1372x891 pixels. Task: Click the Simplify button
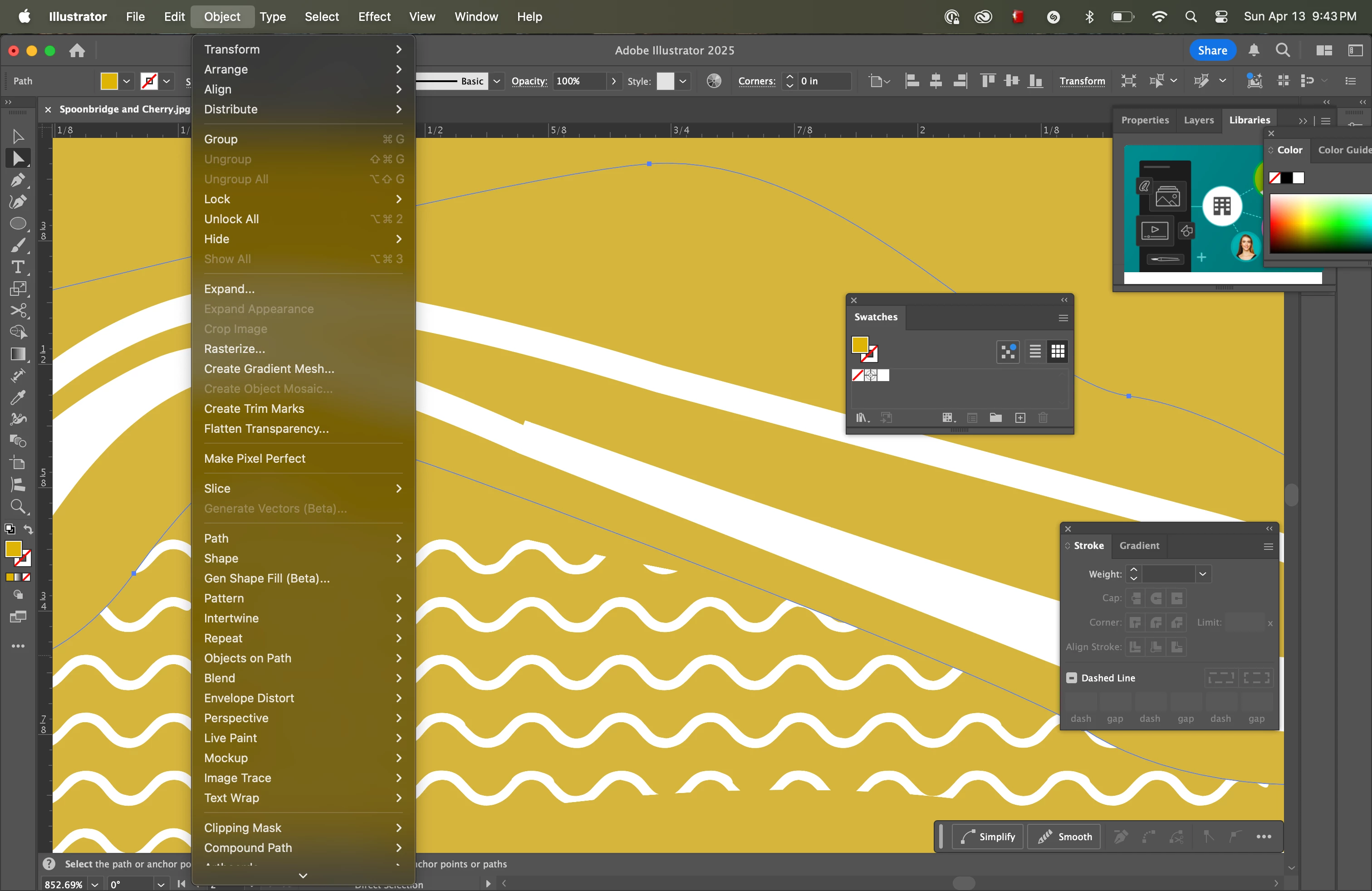click(x=988, y=836)
